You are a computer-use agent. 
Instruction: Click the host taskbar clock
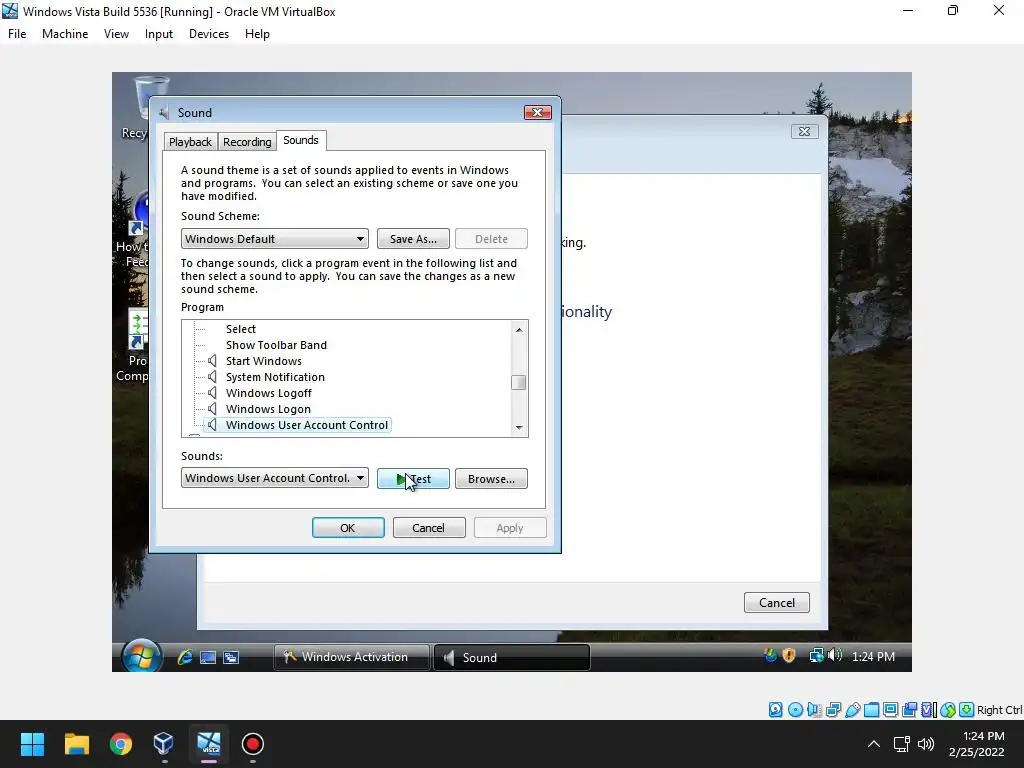[977, 744]
